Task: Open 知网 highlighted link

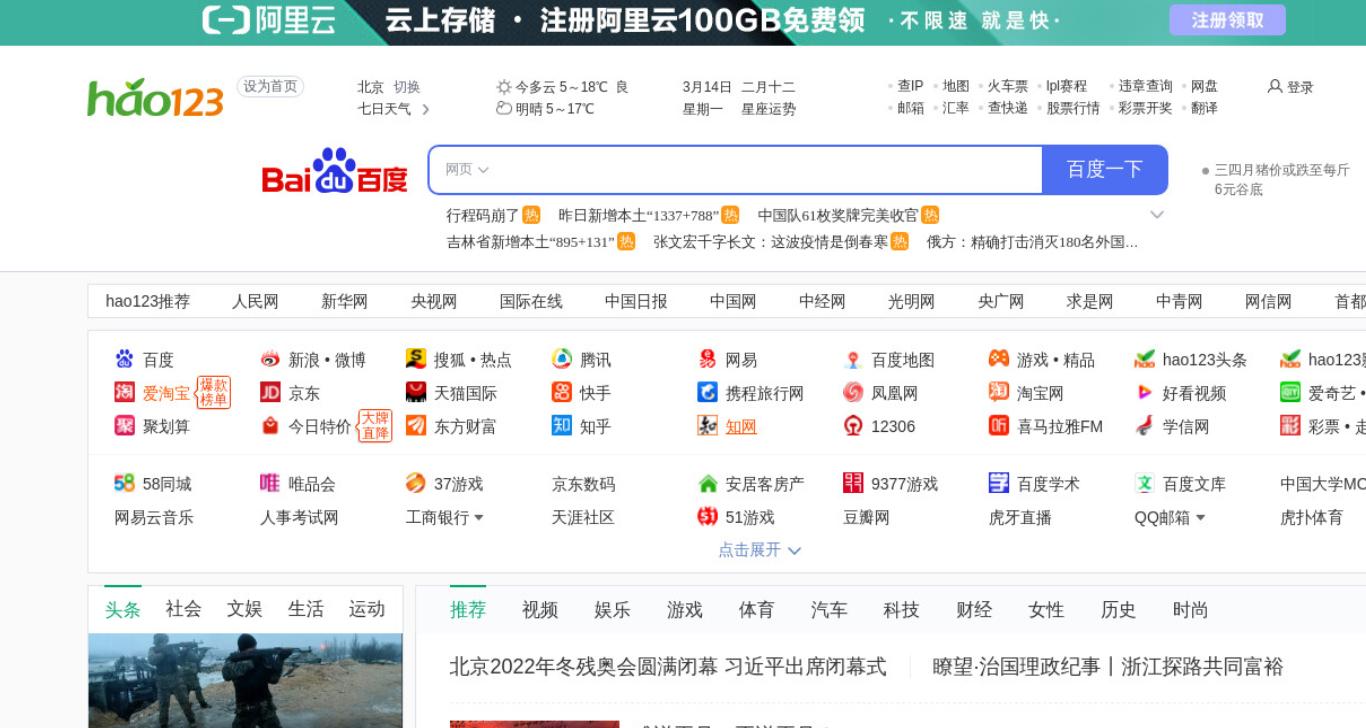Action: 741,427
